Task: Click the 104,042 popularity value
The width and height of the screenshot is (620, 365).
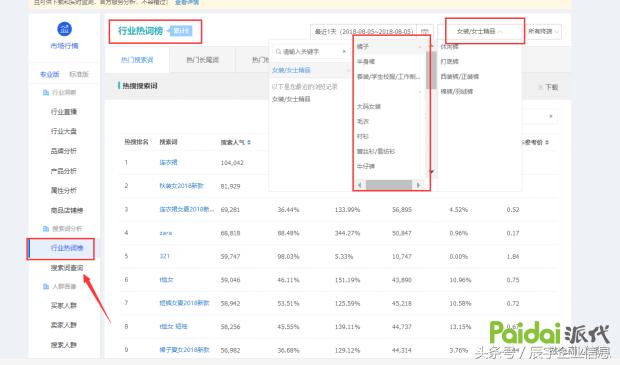Action: [x=232, y=163]
